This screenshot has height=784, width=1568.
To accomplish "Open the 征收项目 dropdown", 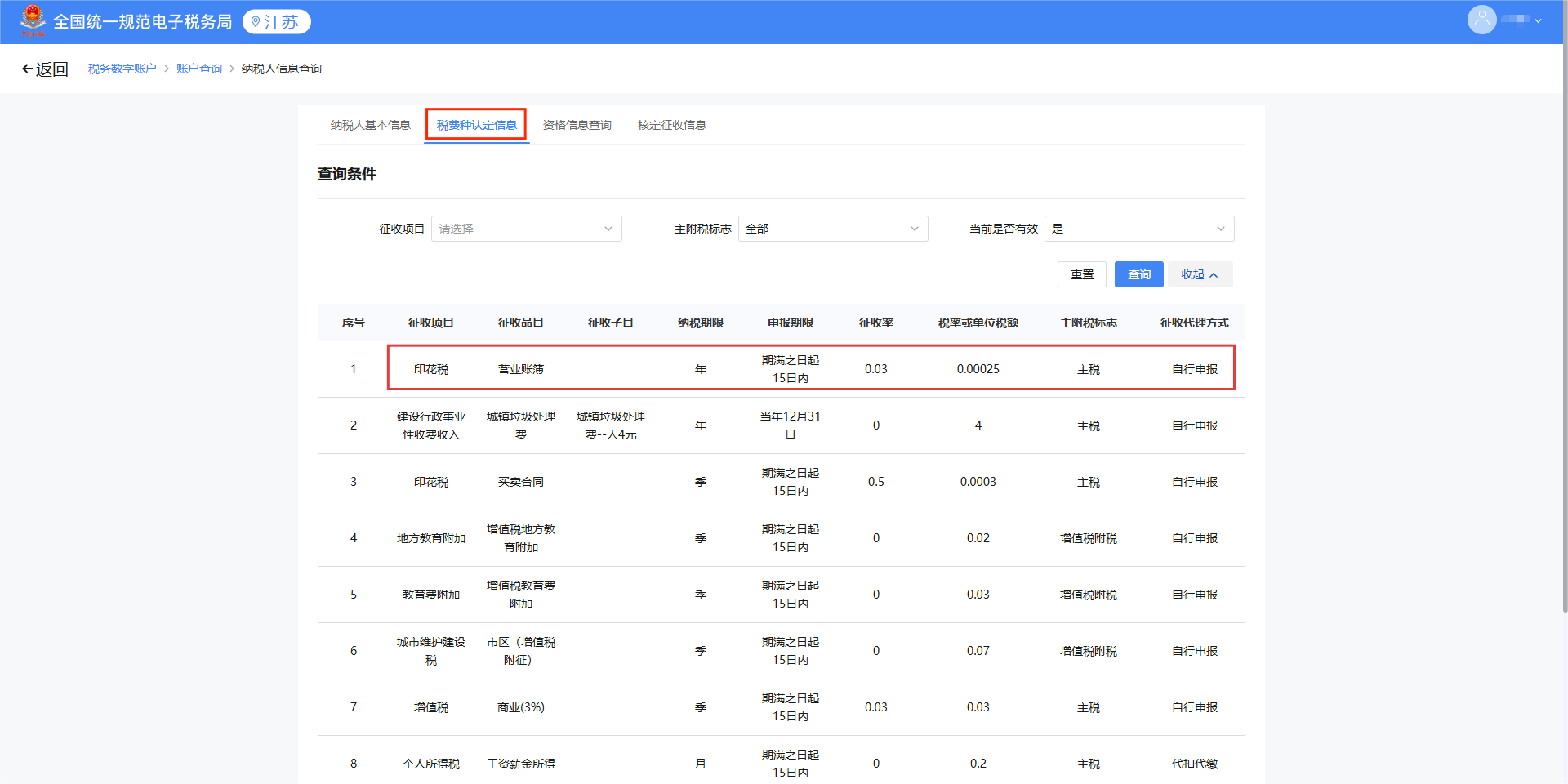I will coord(526,229).
